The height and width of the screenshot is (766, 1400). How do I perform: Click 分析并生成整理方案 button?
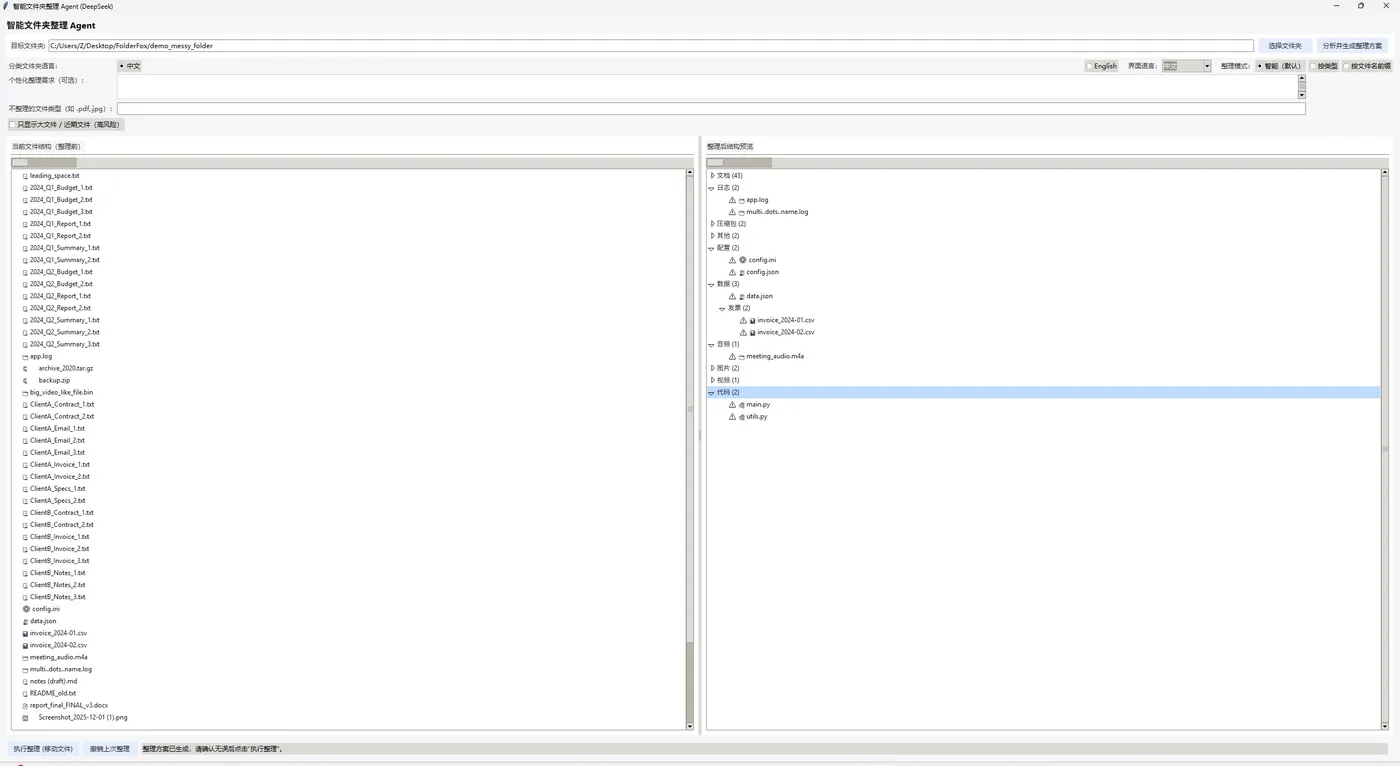click(x=1352, y=46)
